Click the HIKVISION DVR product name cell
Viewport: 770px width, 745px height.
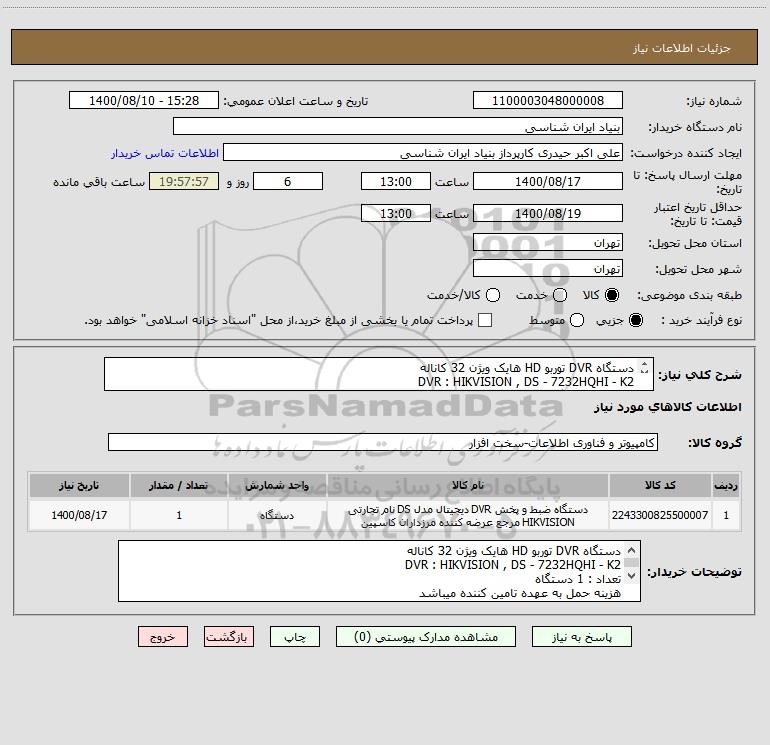tap(468, 515)
